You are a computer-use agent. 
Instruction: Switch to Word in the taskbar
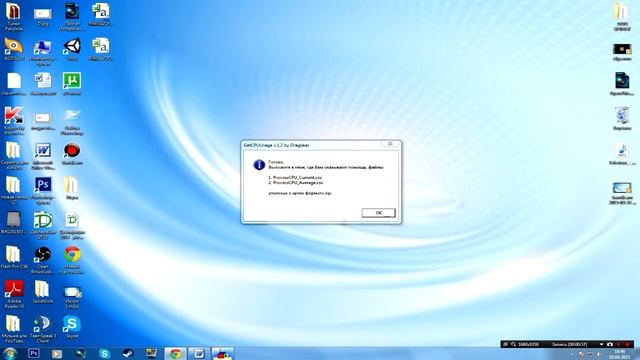[x=199, y=353]
